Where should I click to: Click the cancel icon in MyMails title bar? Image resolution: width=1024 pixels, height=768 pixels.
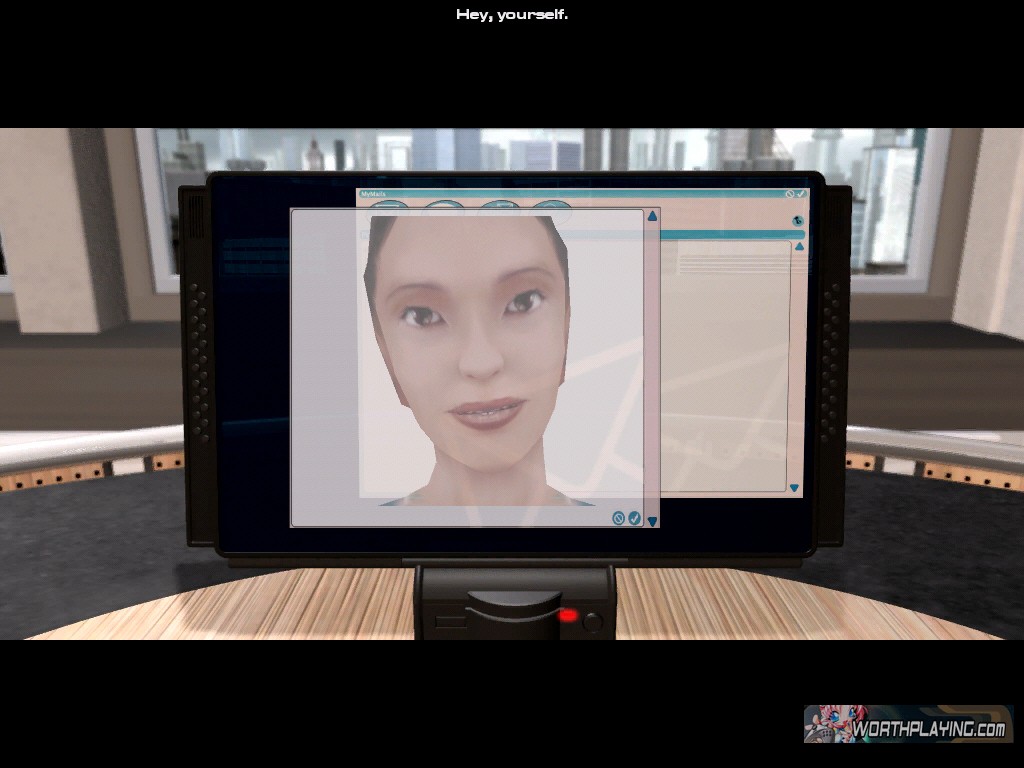[789, 193]
